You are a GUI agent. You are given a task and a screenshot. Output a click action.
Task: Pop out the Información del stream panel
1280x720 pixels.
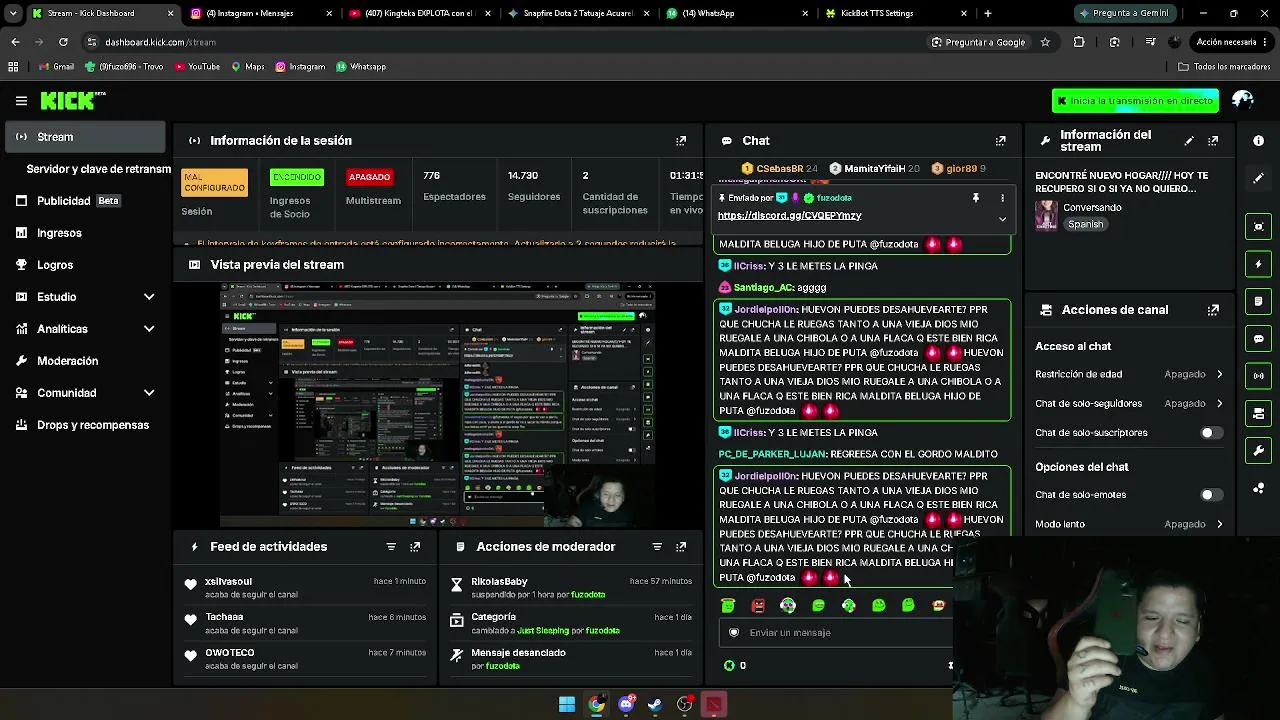pos(1213,141)
